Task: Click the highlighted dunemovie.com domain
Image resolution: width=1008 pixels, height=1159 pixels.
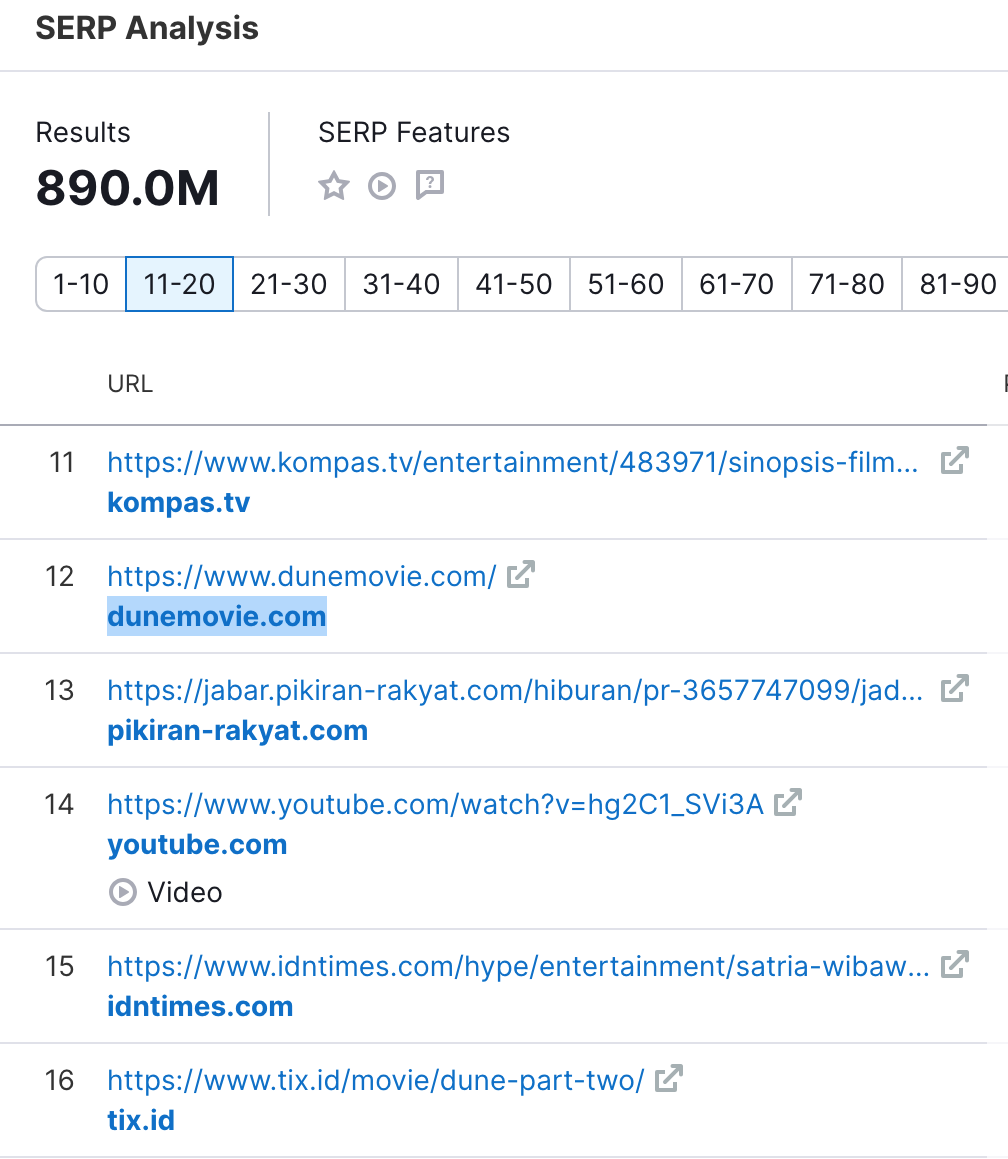Action: point(217,616)
